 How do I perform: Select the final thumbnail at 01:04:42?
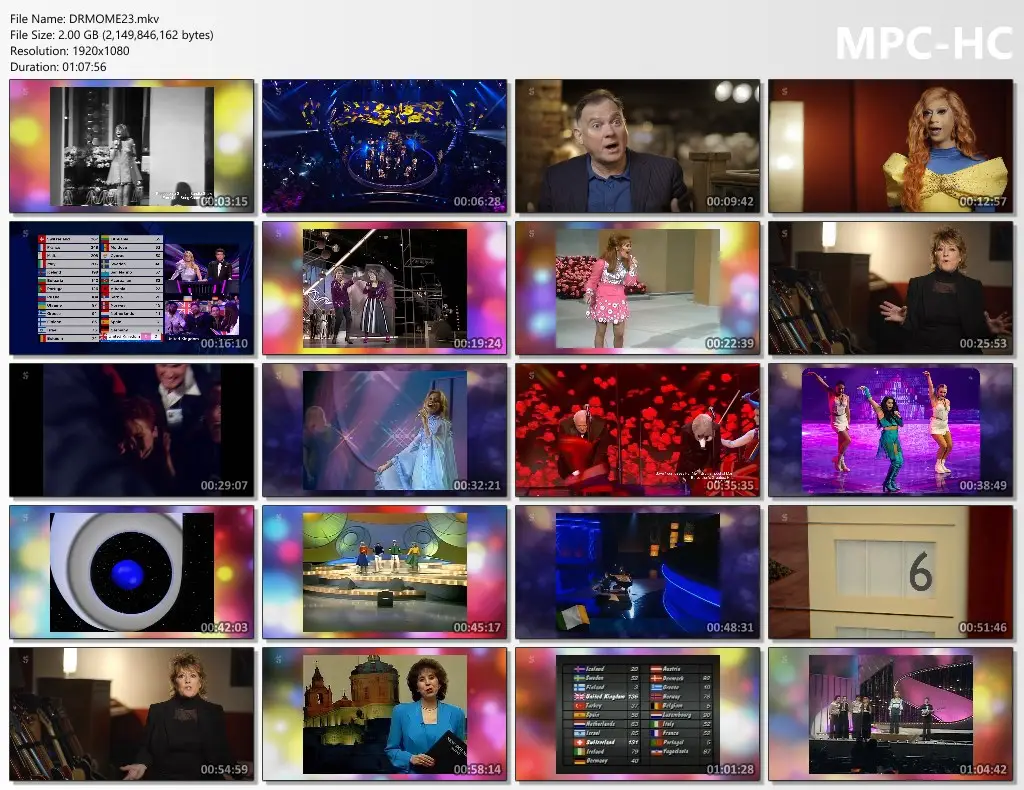pos(890,714)
